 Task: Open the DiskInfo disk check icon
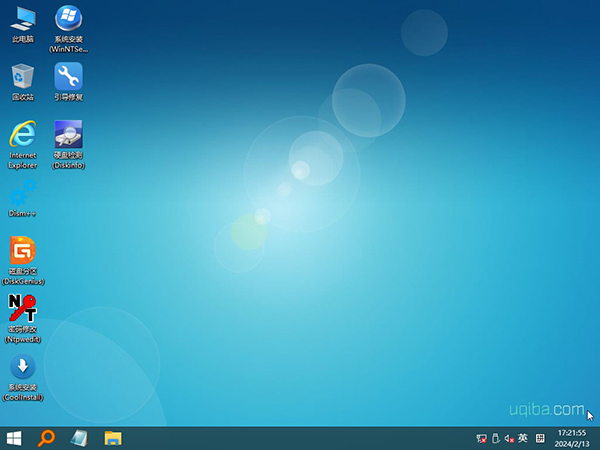tap(68, 134)
